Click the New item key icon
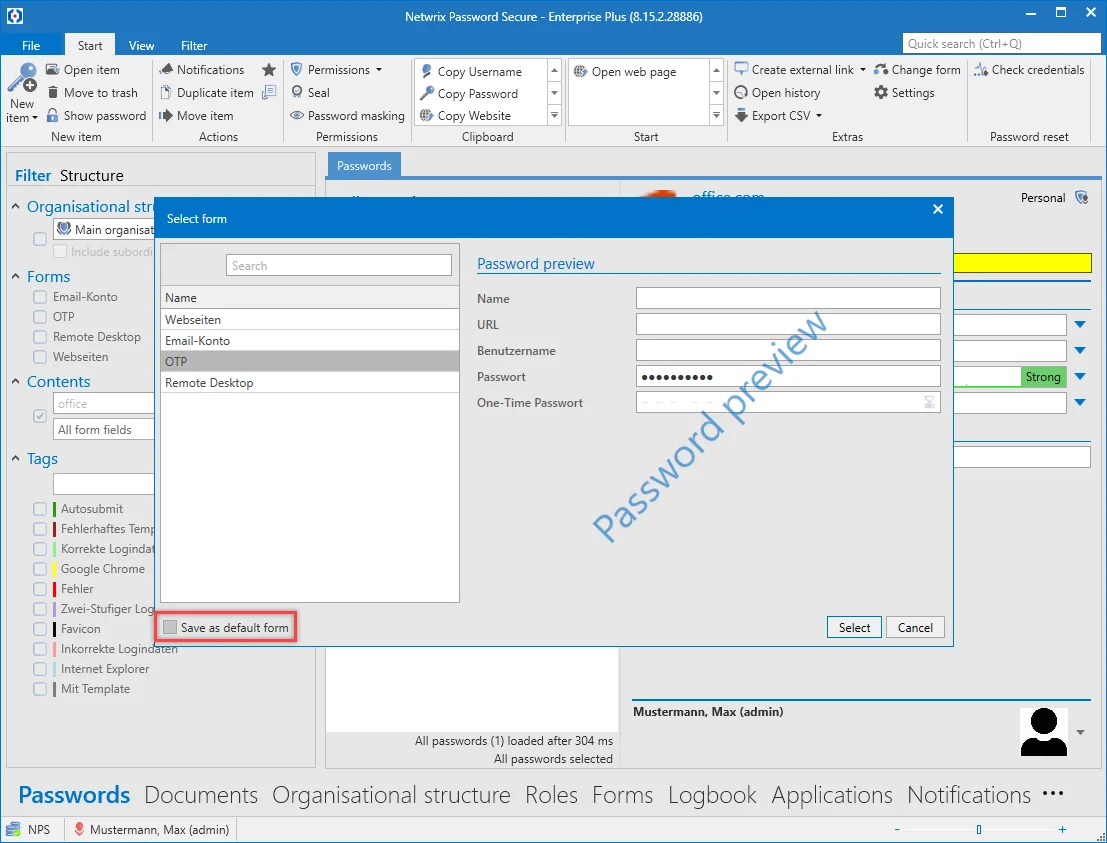1107x843 pixels. (x=21, y=78)
